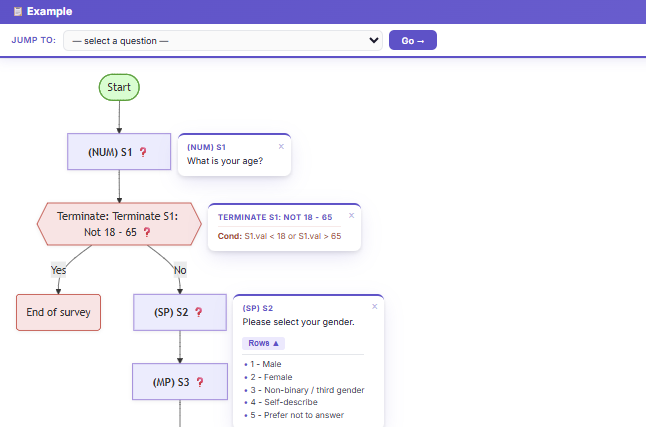Image resolution: width=647 pixels, height=427 pixels.
Task: Click the '4 - Self-describe' row
Action: [281, 402]
